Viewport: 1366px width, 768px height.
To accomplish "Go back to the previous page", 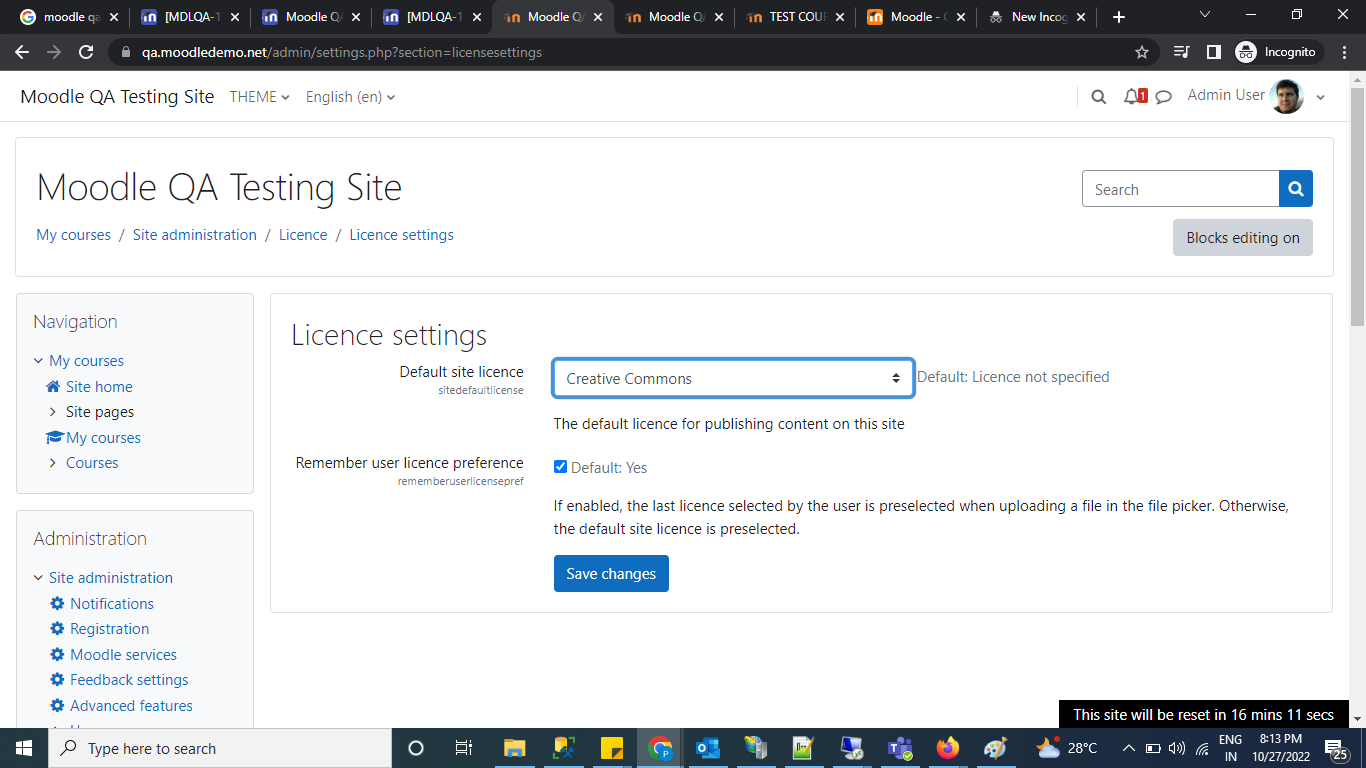I will pos(22,52).
